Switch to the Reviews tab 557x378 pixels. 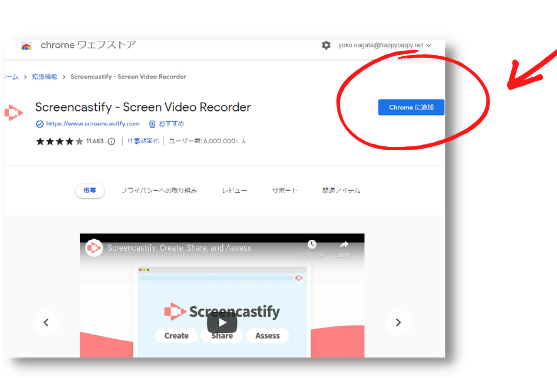tap(234, 191)
